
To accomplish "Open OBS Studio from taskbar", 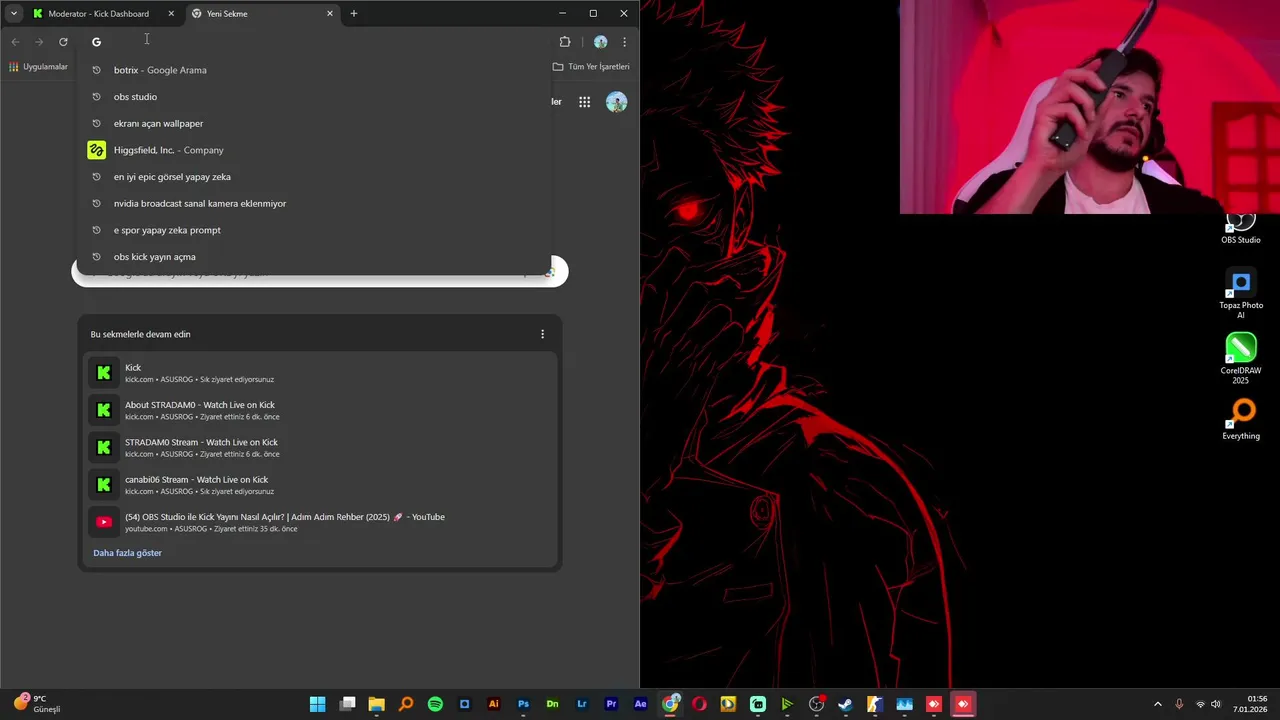I will point(817,704).
